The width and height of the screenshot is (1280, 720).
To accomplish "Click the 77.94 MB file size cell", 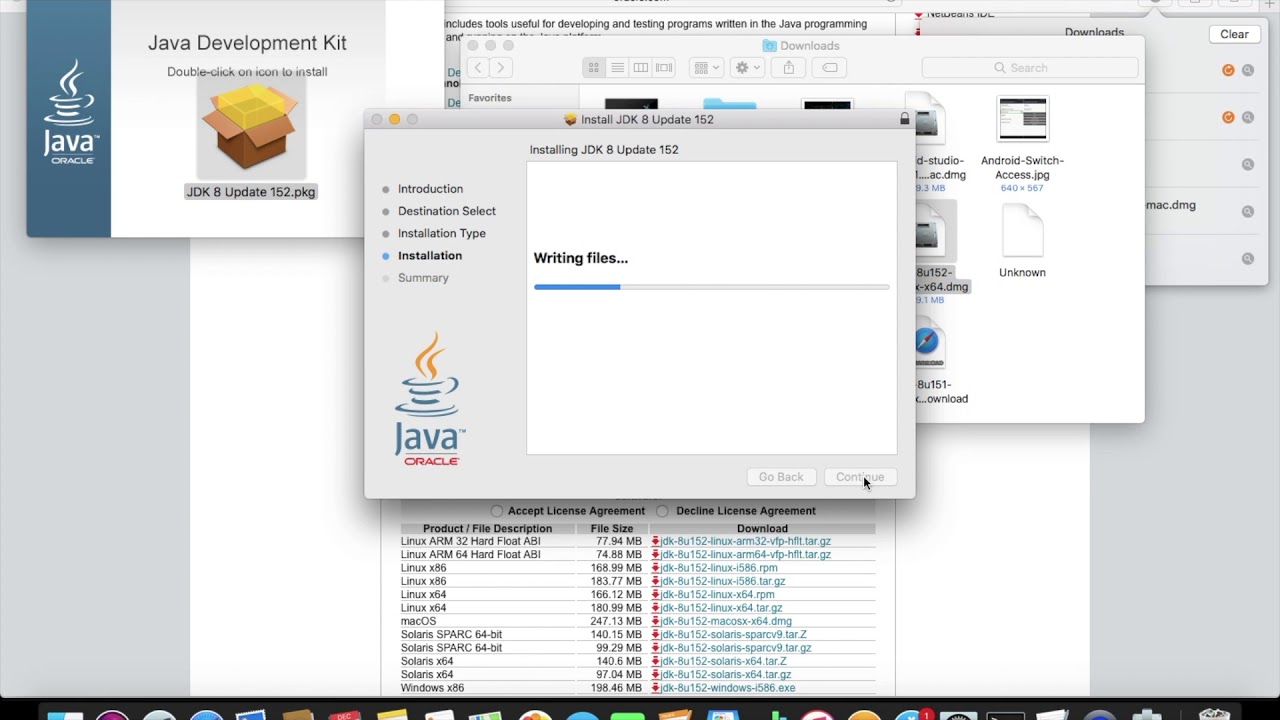I will [x=621, y=541].
